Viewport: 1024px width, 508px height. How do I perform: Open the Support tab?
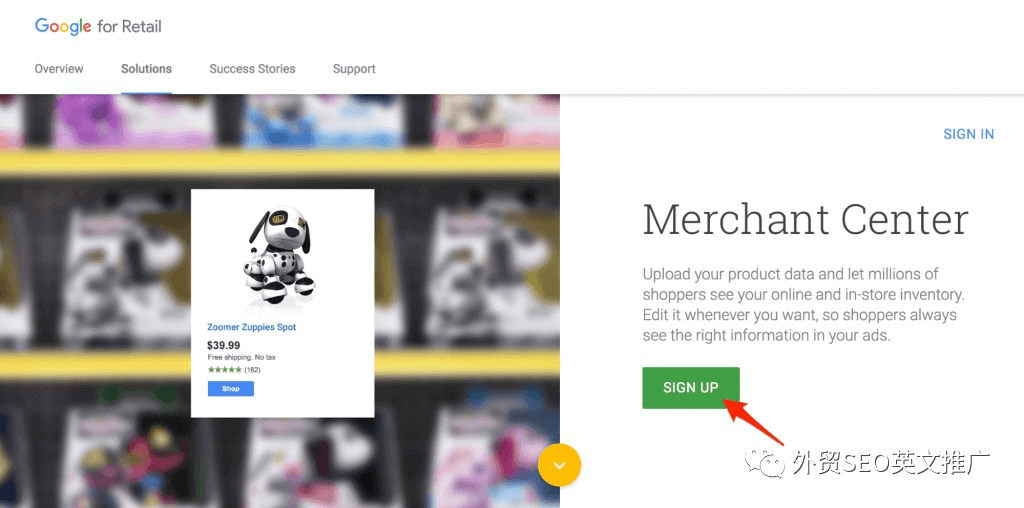[354, 69]
